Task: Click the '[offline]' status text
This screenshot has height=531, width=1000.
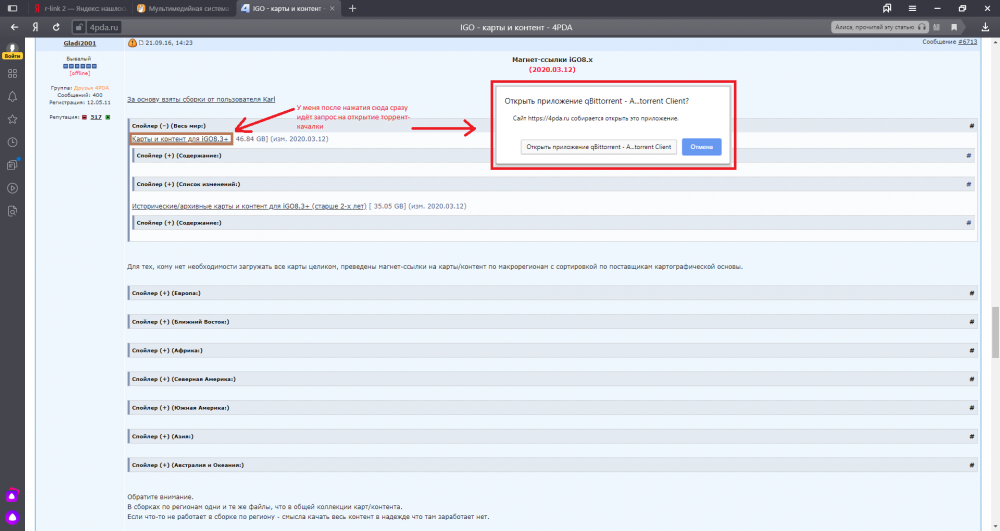Action: (x=80, y=73)
